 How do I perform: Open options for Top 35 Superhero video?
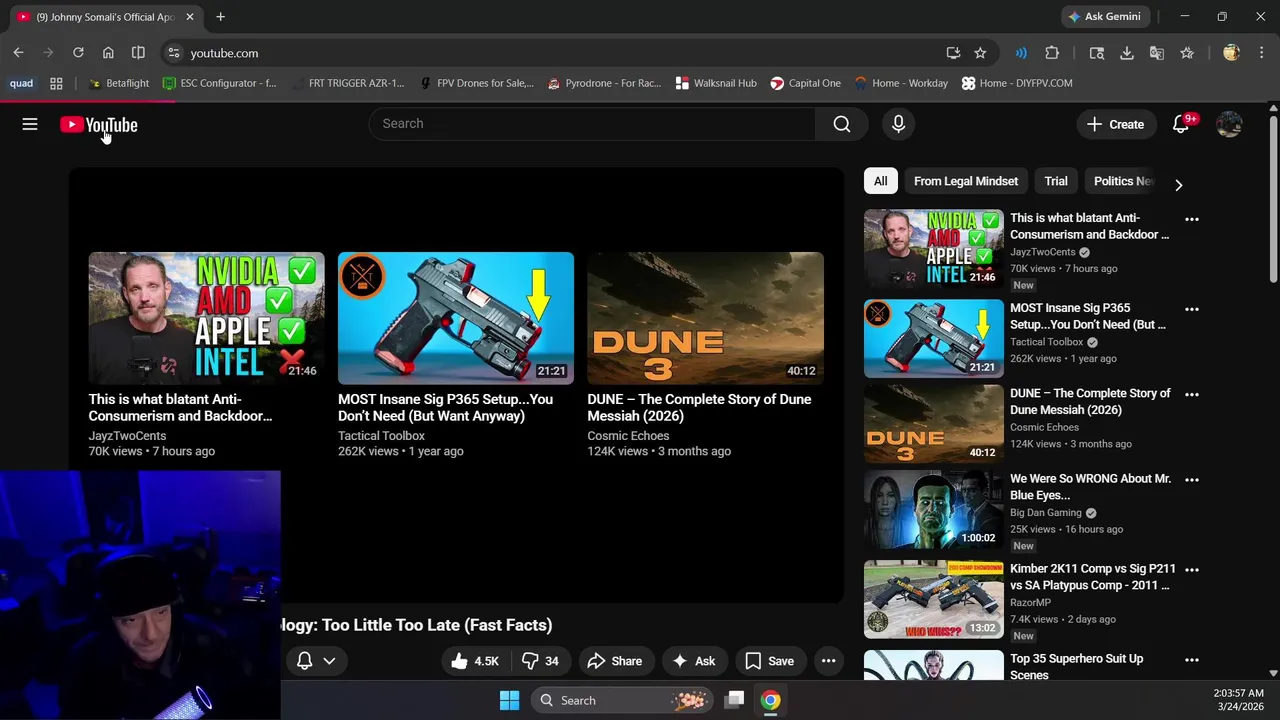point(1192,660)
